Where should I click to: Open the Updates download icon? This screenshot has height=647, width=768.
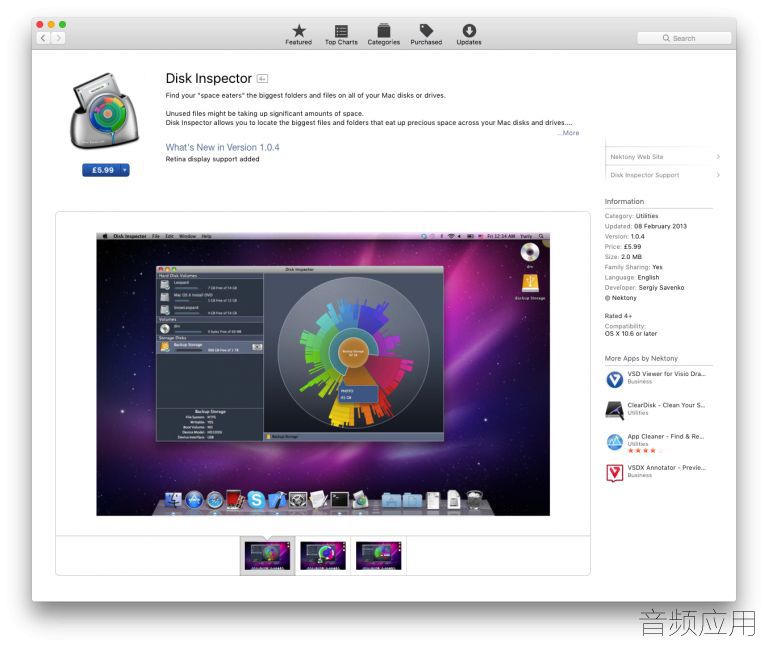(x=469, y=30)
